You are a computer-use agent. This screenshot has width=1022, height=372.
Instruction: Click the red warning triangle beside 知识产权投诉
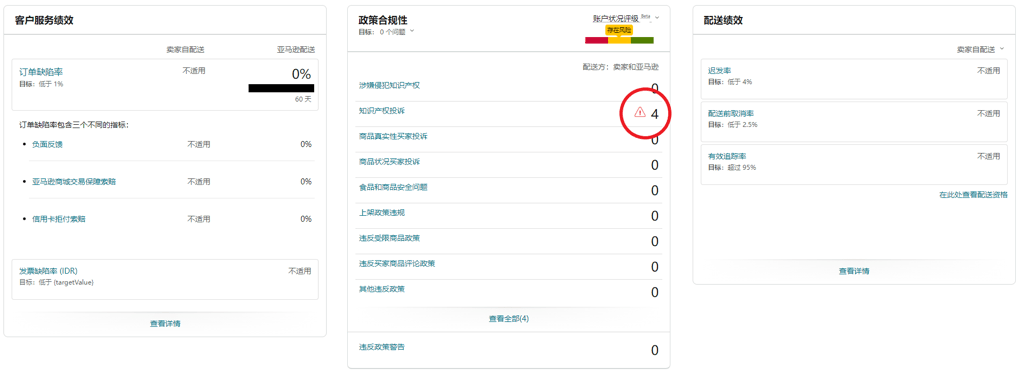tap(639, 112)
